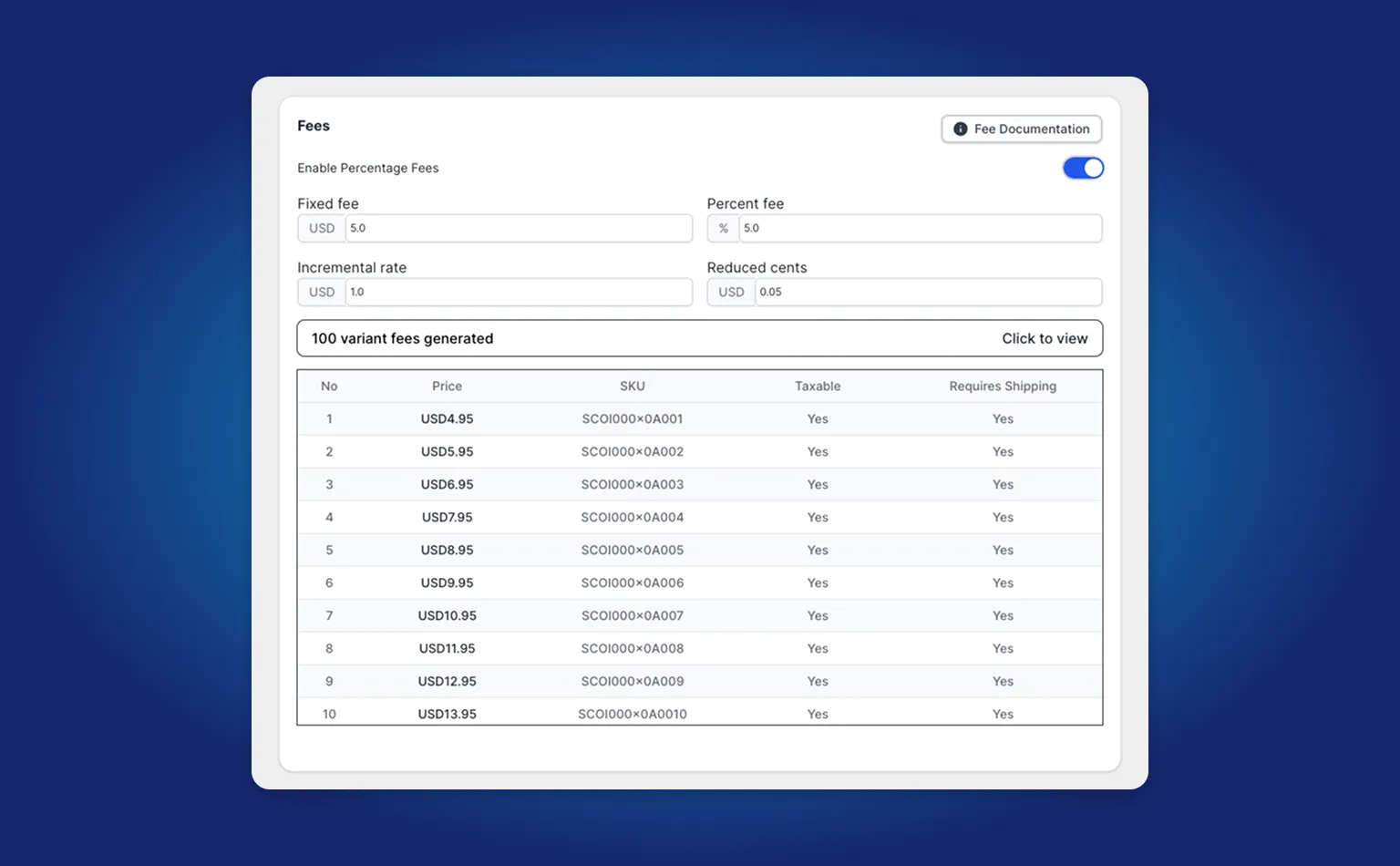
Task: Click the 'Click to view' text
Action: 1045,338
